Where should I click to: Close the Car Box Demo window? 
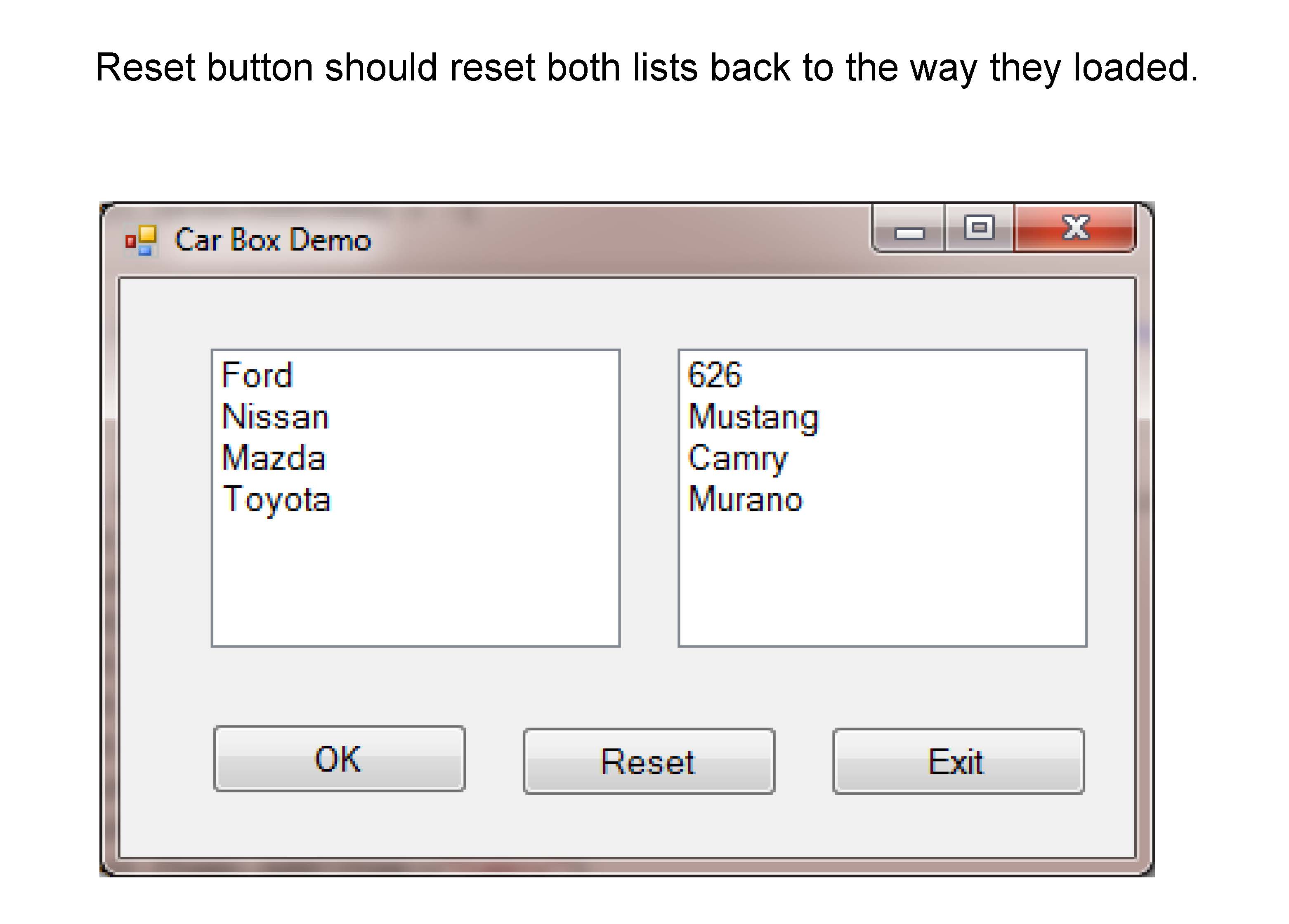(x=1075, y=228)
